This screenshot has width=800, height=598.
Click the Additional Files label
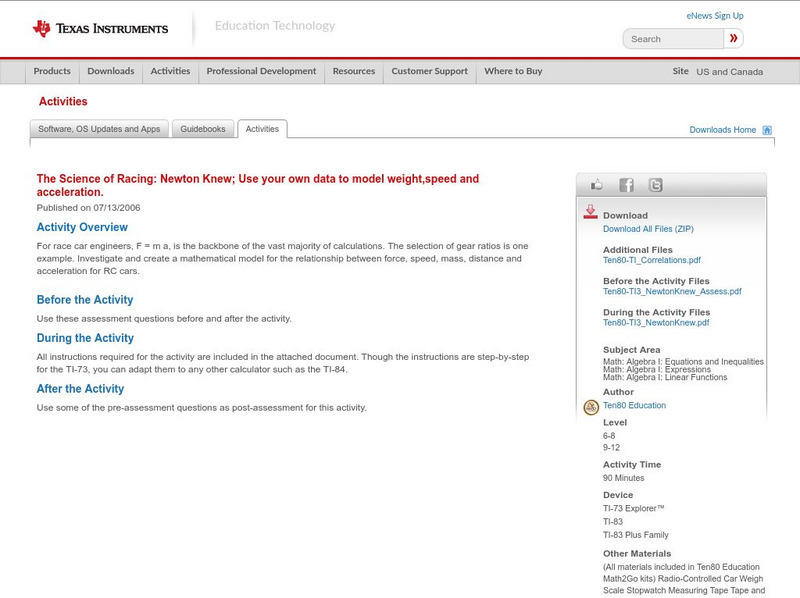(638, 250)
